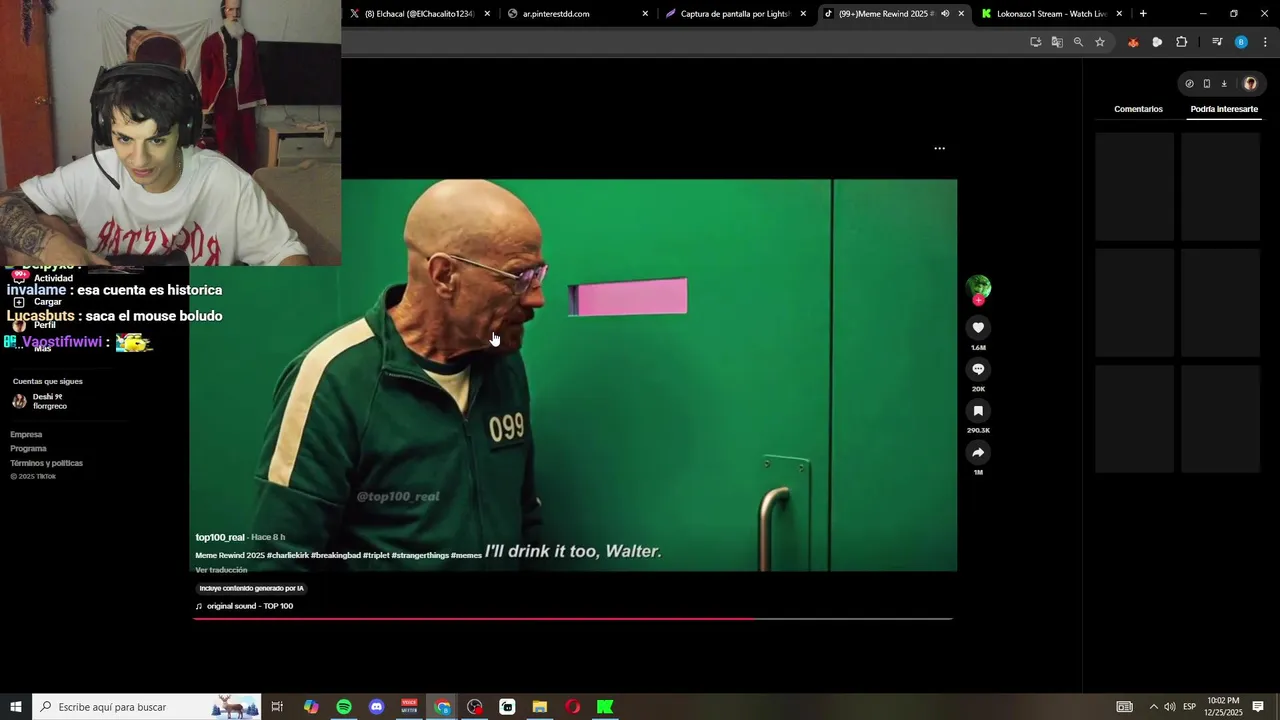The image size is (1280, 720).
Task: Bookmark the video to favorites
Action: click(978, 411)
